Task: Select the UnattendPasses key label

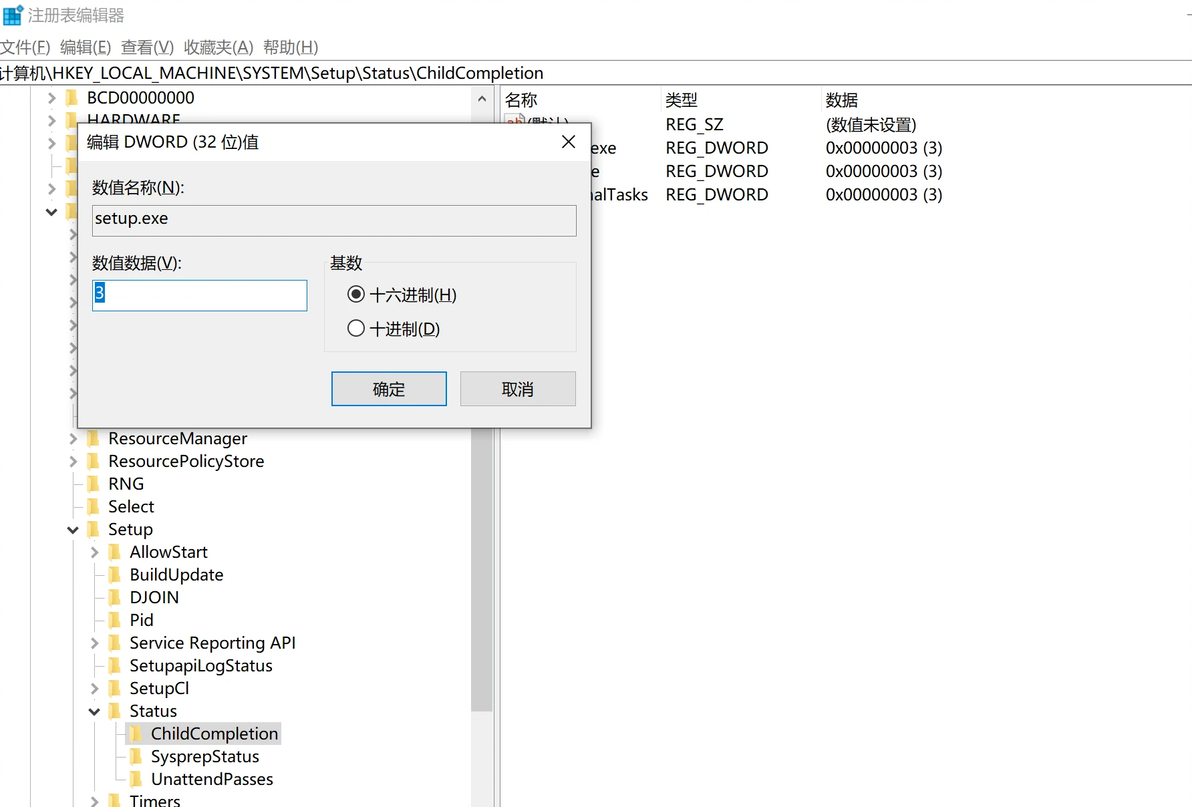Action: pos(212,779)
